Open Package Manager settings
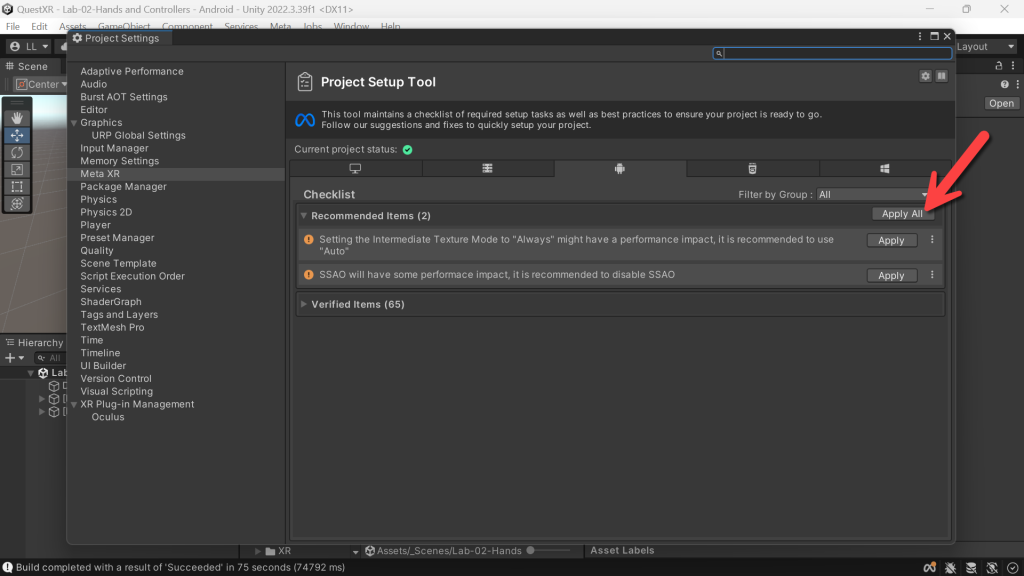 tap(123, 186)
